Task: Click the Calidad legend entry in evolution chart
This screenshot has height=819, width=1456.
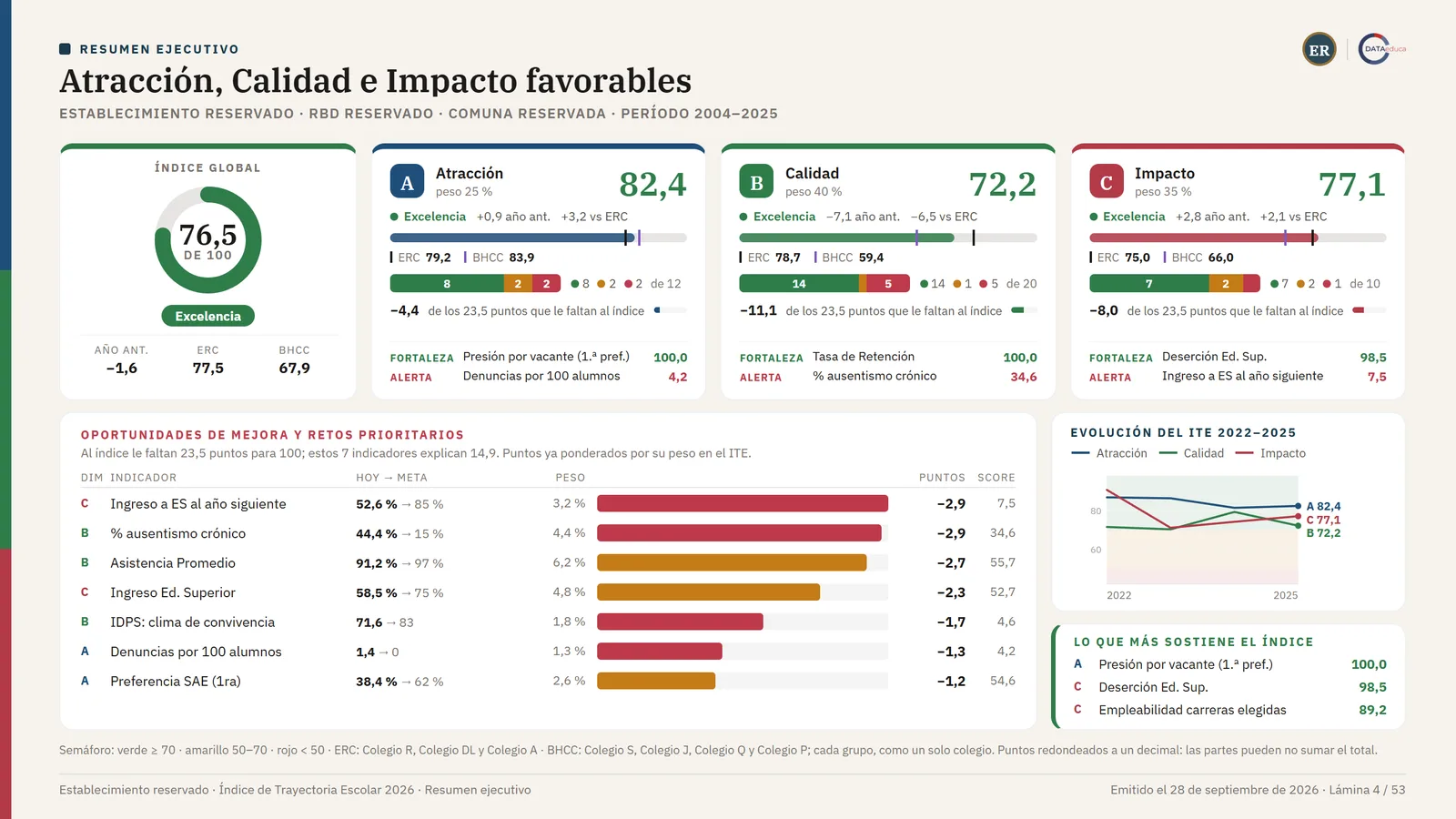Action: (x=1191, y=453)
